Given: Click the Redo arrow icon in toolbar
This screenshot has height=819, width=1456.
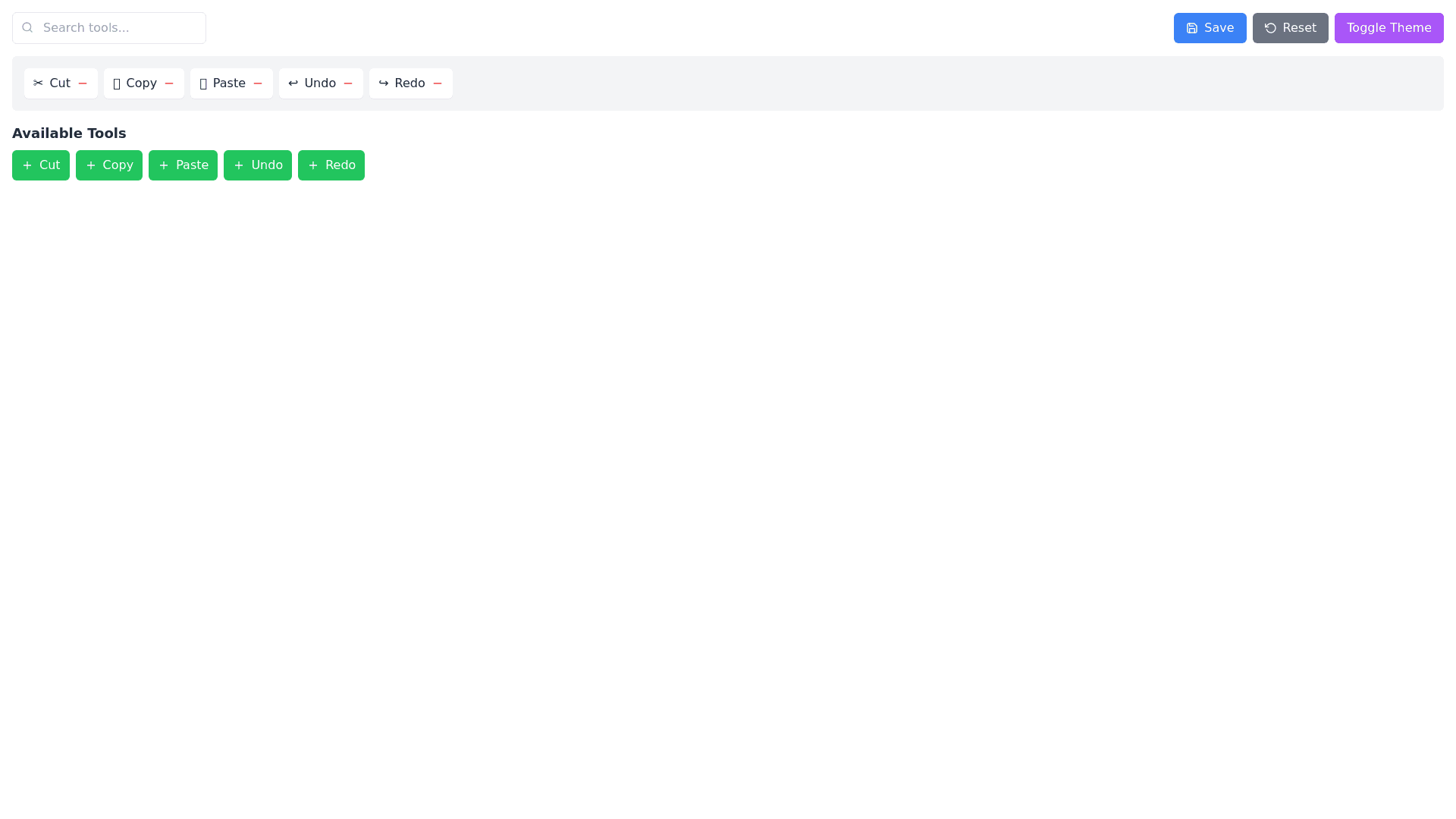Looking at the screenshot, I should click(x=383, y=83).
